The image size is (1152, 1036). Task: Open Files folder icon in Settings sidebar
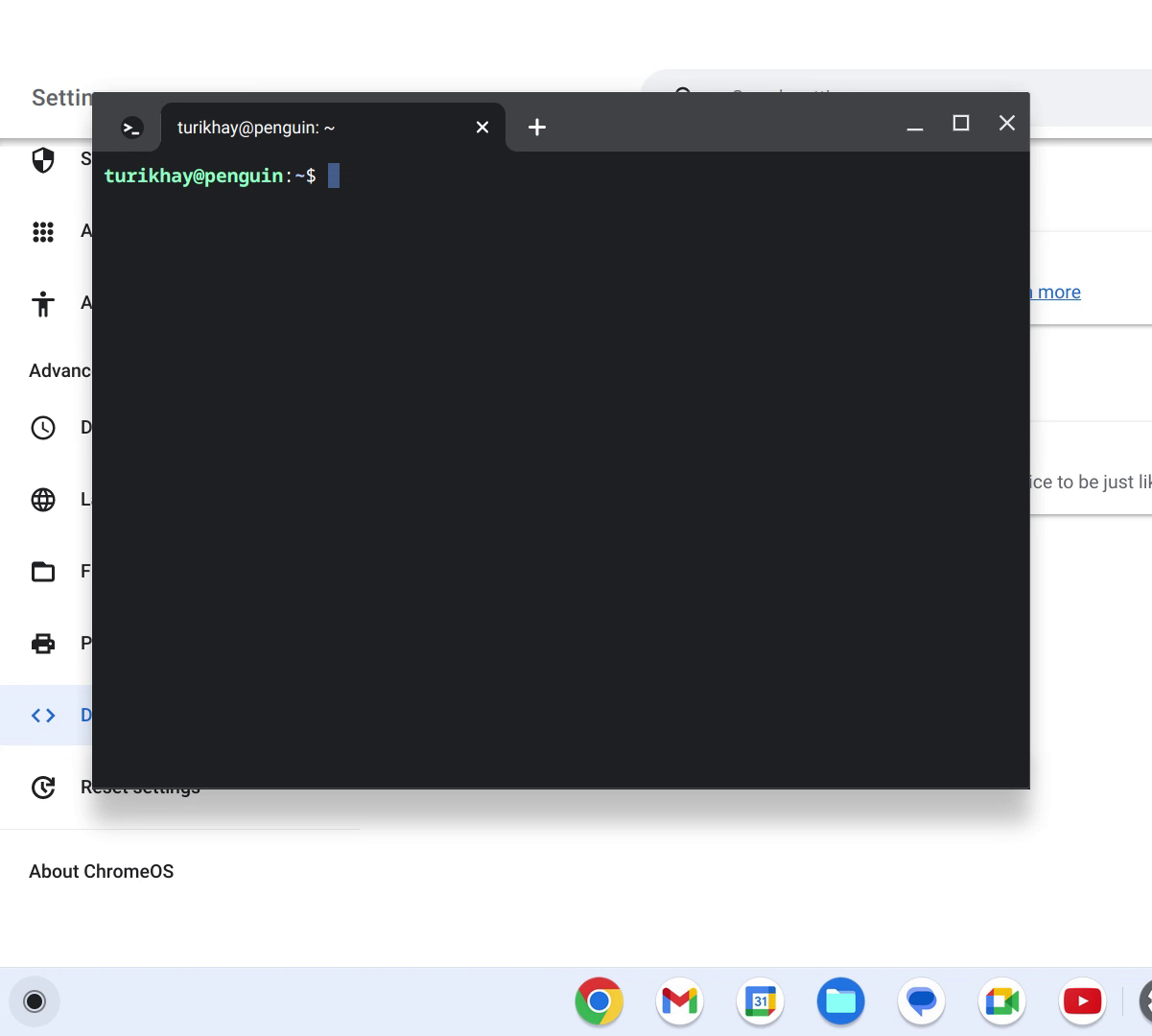[43, 572]
